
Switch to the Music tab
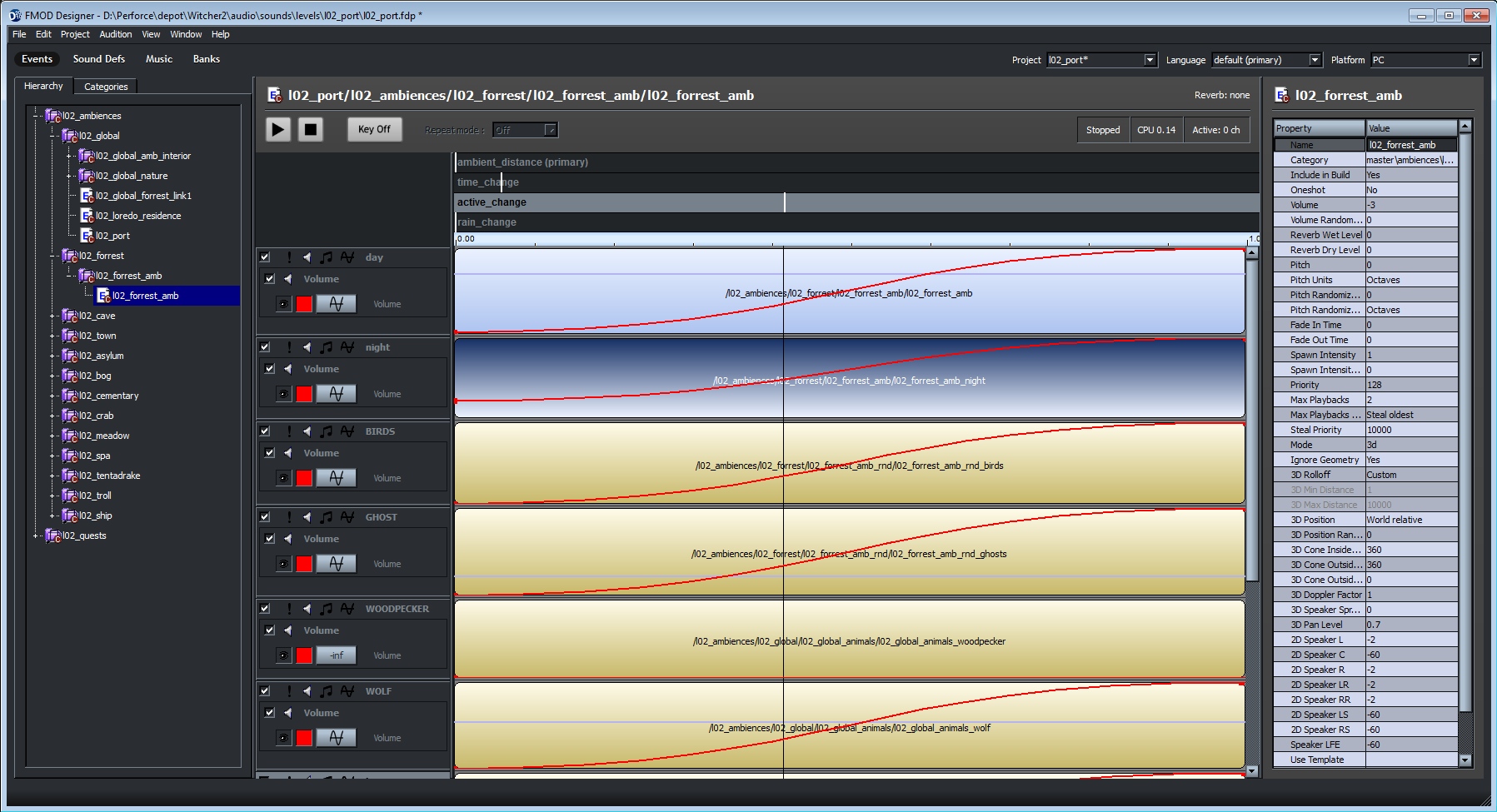click(159, 59)
